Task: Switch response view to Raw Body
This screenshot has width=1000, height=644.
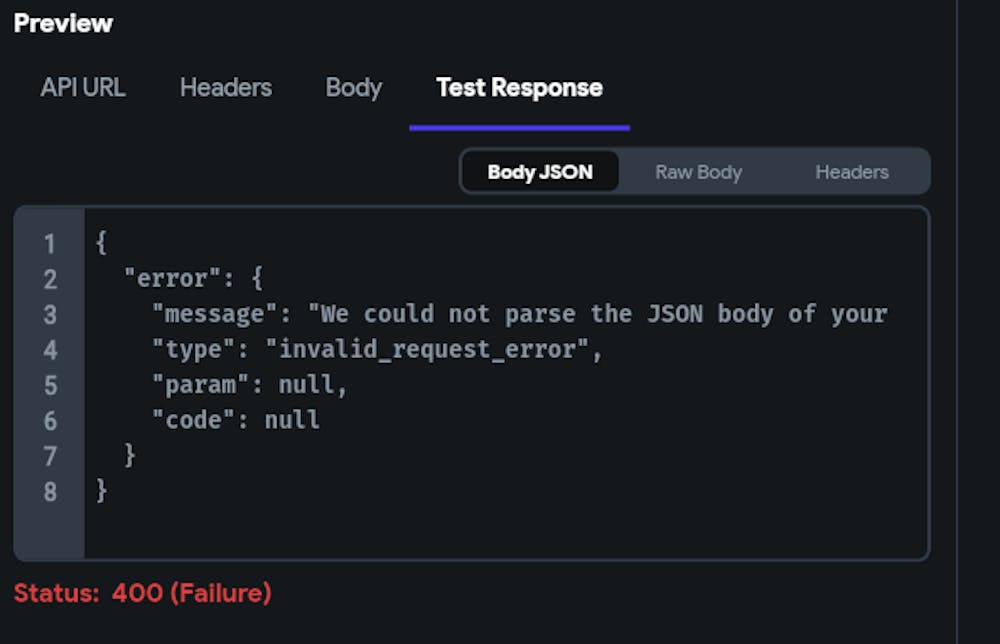Action: (698, 172)
